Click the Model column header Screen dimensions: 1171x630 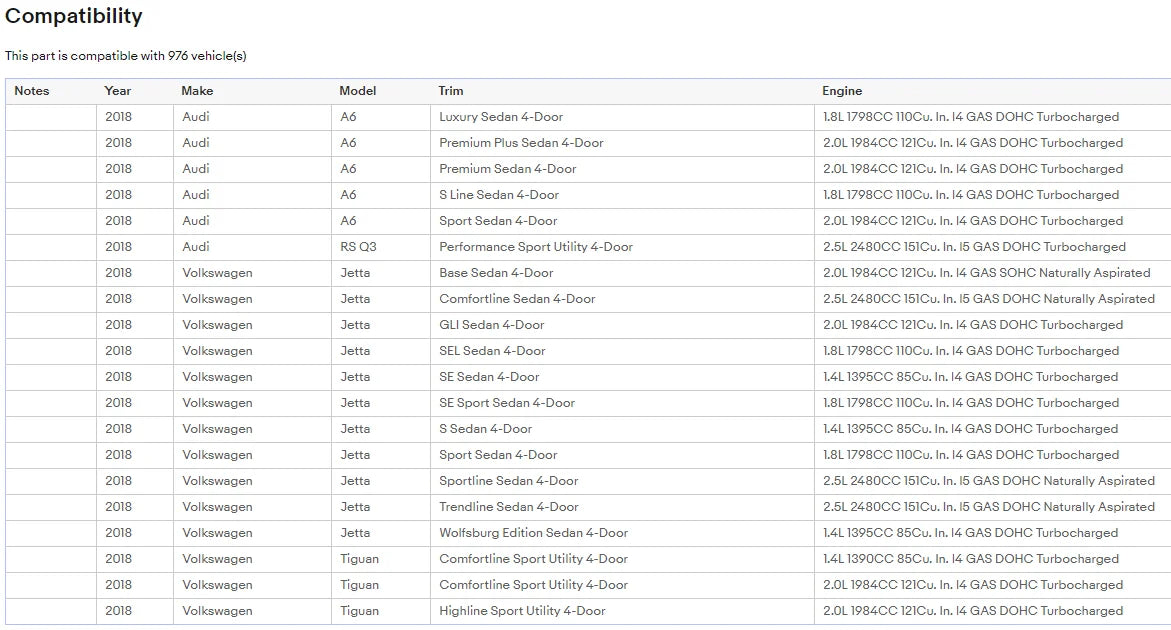point(358,91)
